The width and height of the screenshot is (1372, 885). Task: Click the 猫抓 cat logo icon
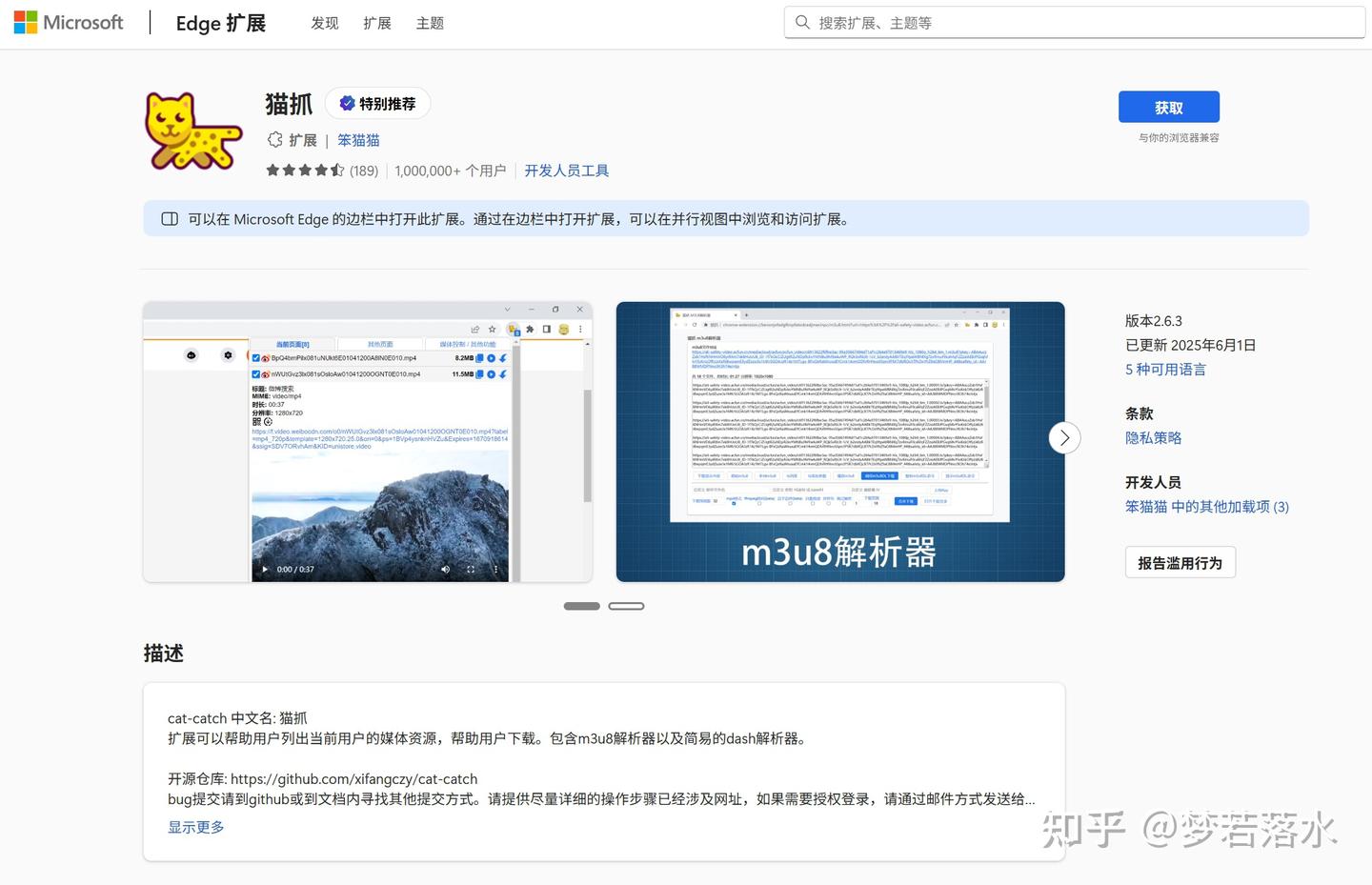point(192,131)
